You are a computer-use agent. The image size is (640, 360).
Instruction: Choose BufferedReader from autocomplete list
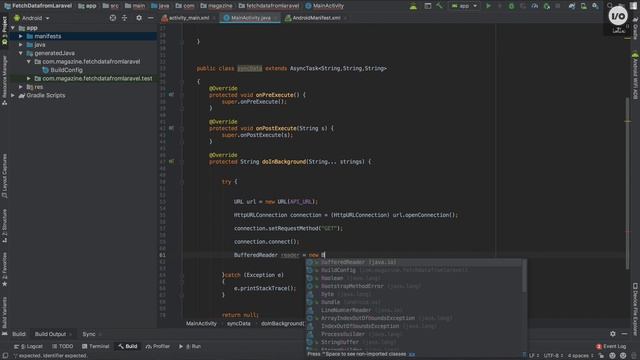(x=414, y=262)
